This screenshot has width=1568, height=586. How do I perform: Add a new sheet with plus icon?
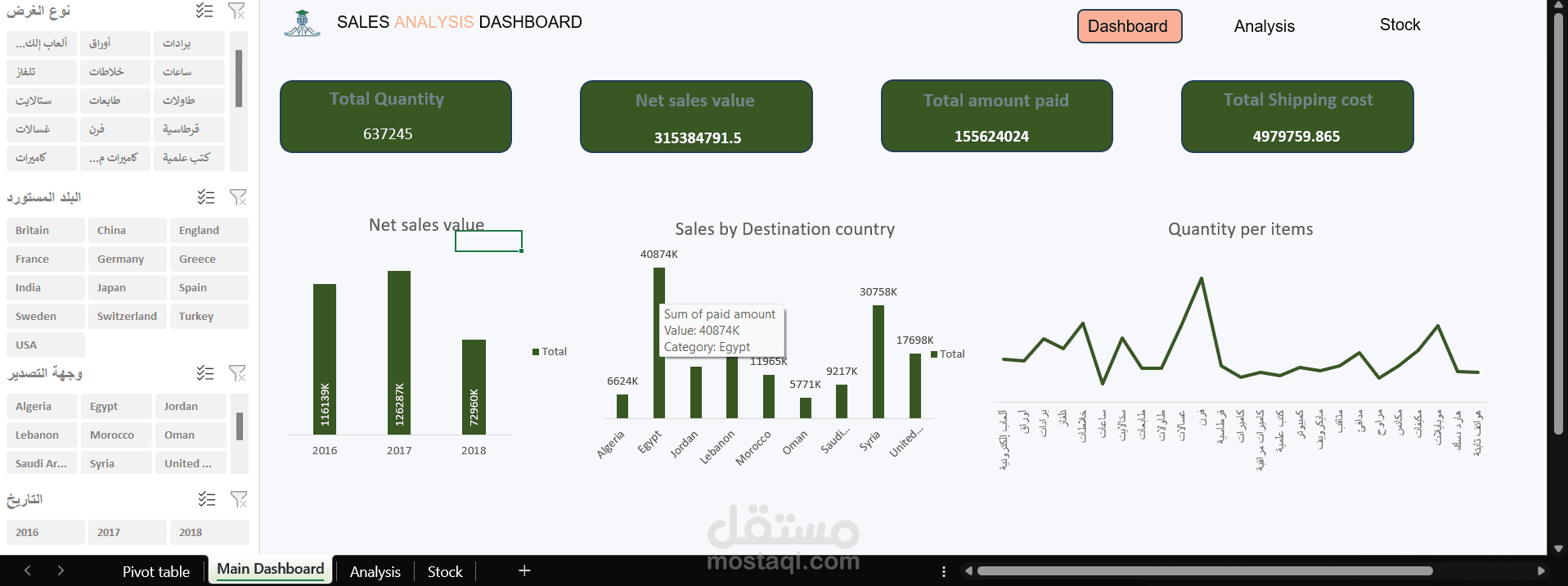[524, 570]
